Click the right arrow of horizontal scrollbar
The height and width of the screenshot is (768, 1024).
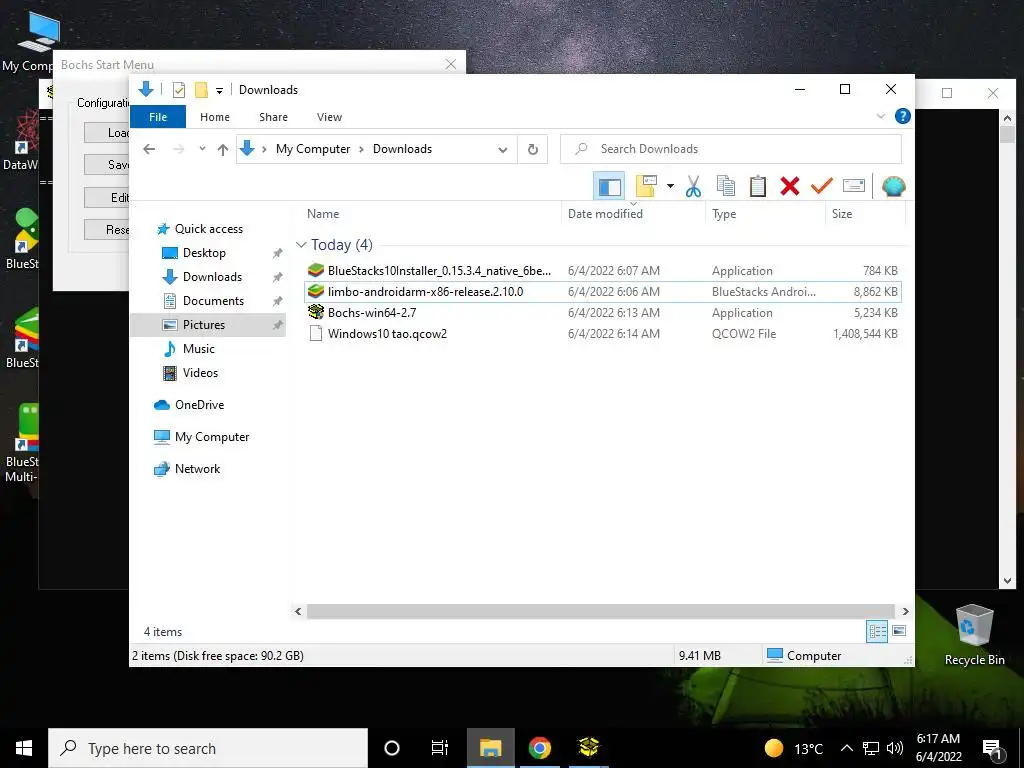[x=905, y=611]
